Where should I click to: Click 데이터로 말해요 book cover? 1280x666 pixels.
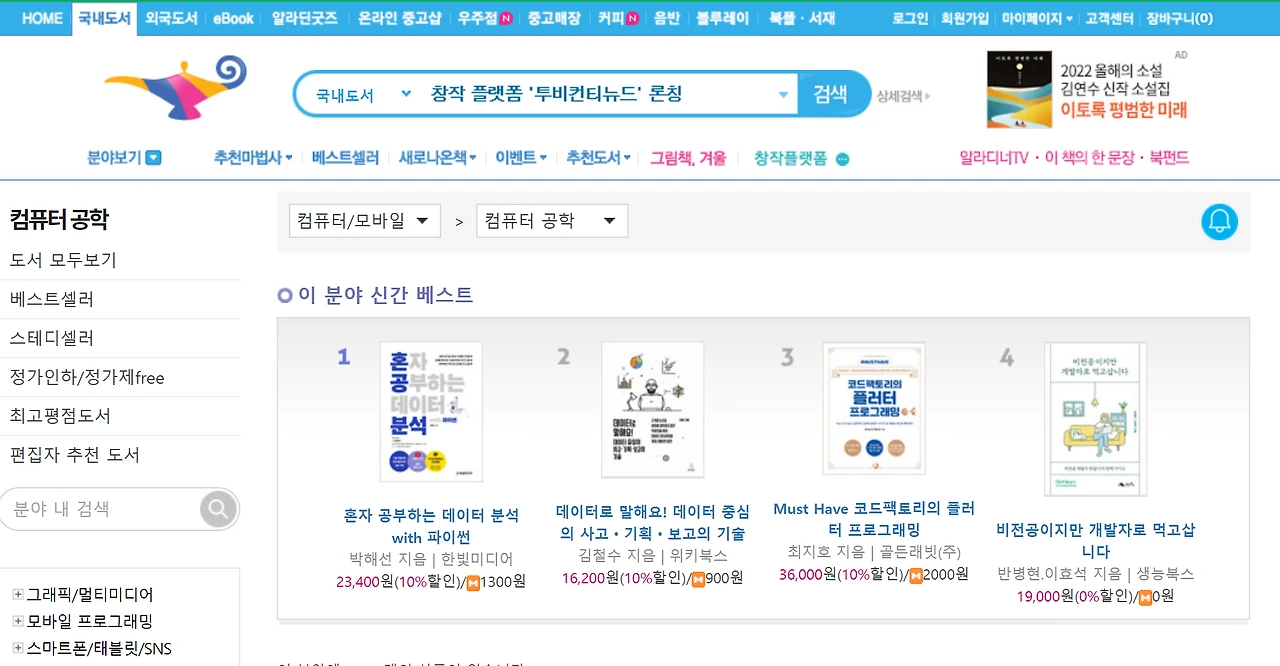(x=653, y=410)
